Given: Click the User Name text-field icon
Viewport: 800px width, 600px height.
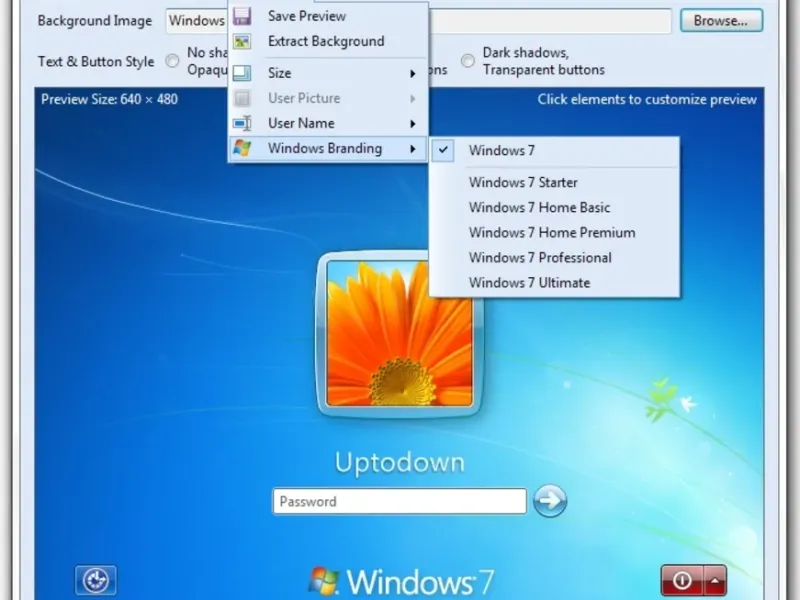Looking at the screenshot, I should tap(242, 123).
